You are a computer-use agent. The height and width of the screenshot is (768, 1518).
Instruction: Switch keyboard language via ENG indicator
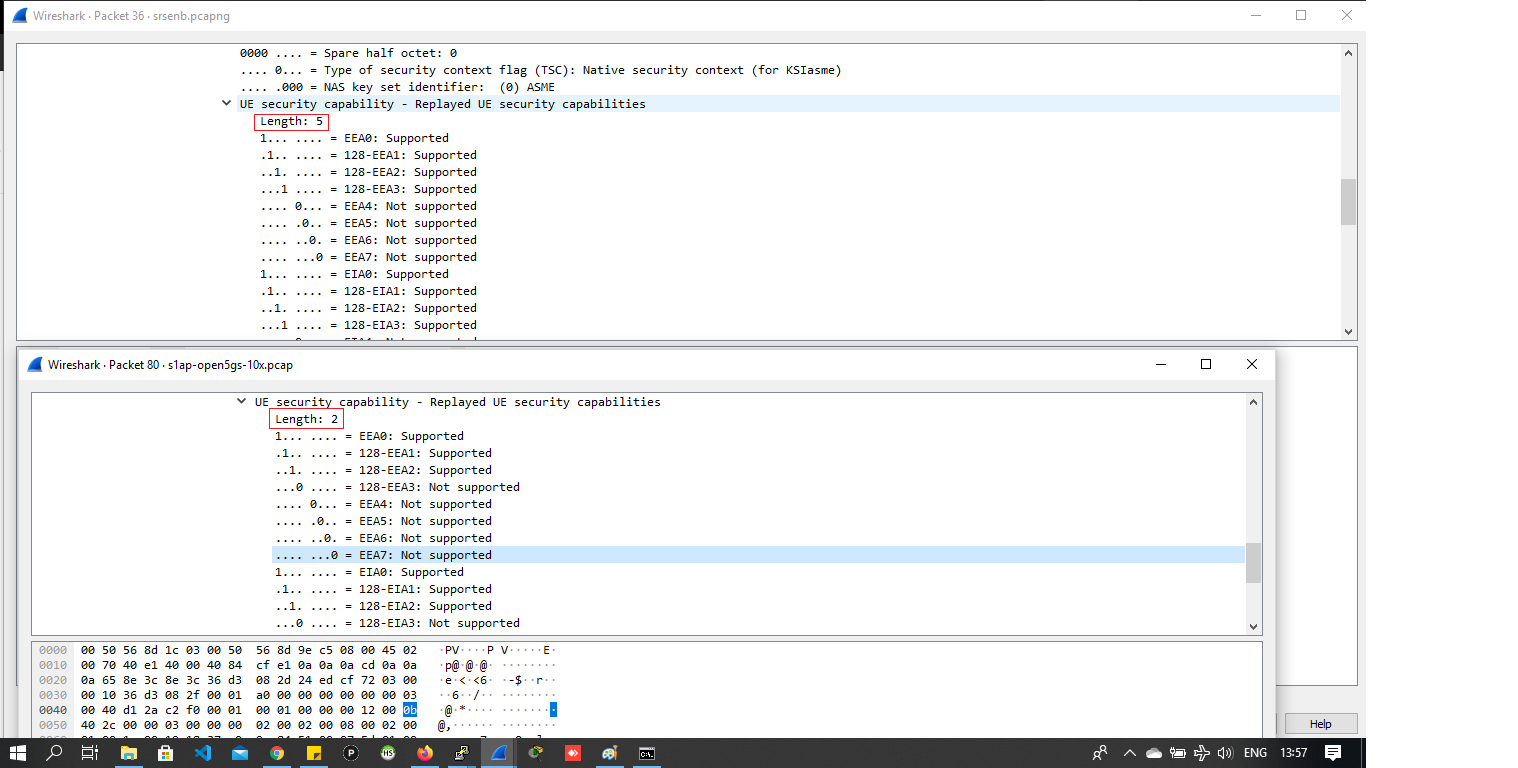click(1255, 753)
